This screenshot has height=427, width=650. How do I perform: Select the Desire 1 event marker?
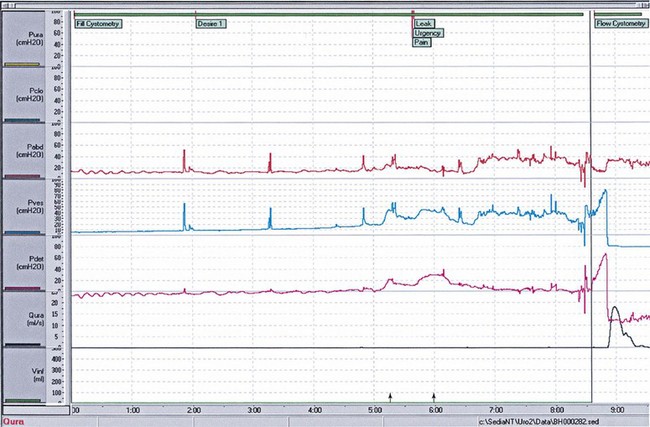tap(211, 23)
